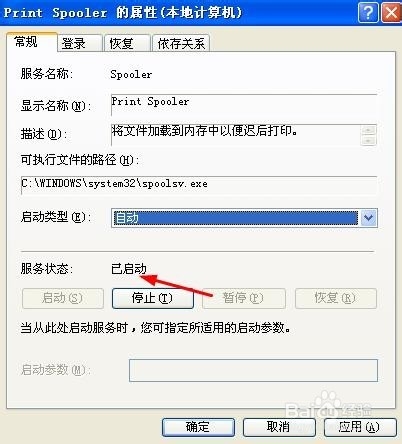Select the 常规 tab

click(x=32, y=42)
